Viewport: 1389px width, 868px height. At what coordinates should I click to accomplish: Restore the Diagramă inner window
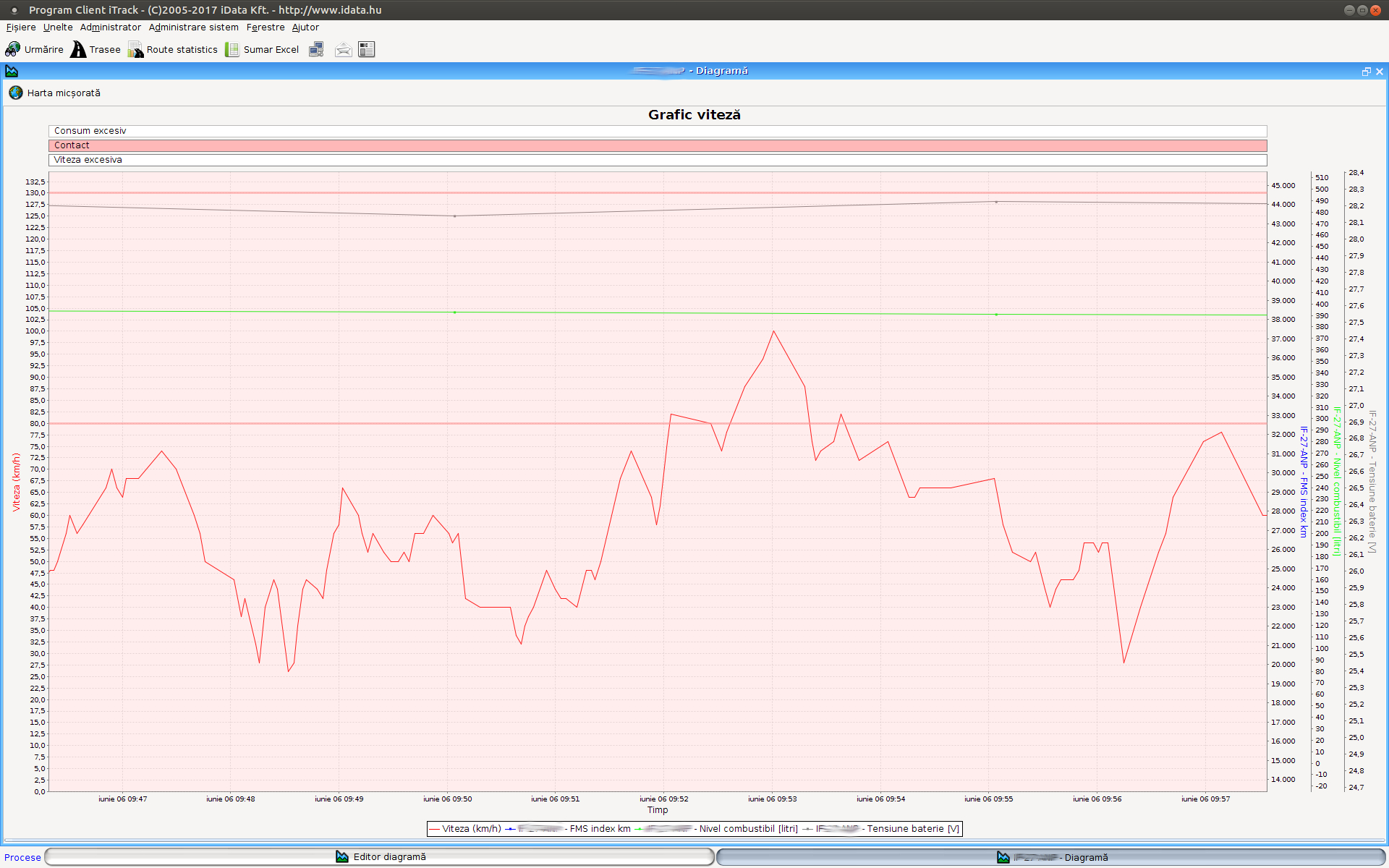(x=1366, y=72)
